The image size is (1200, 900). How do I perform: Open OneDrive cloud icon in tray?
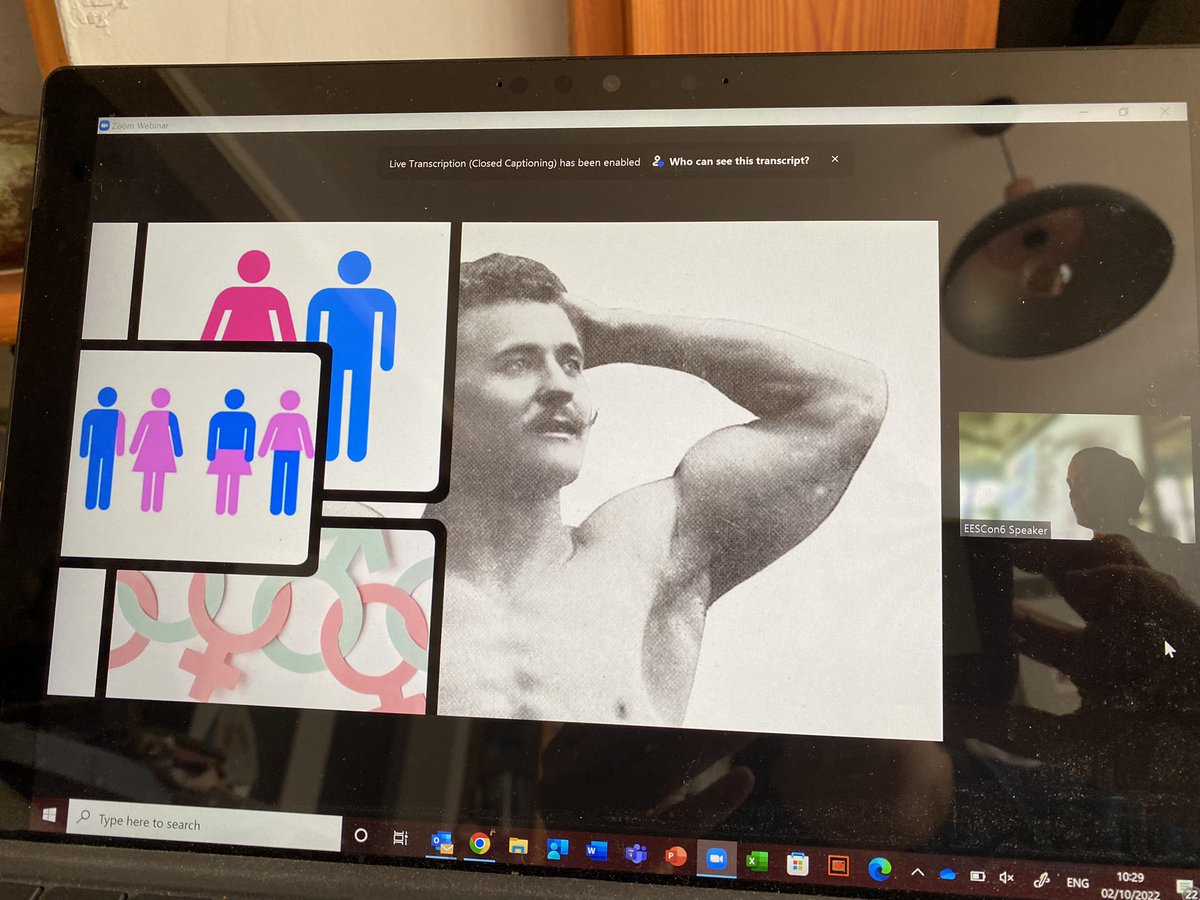[x=948, y=874]
